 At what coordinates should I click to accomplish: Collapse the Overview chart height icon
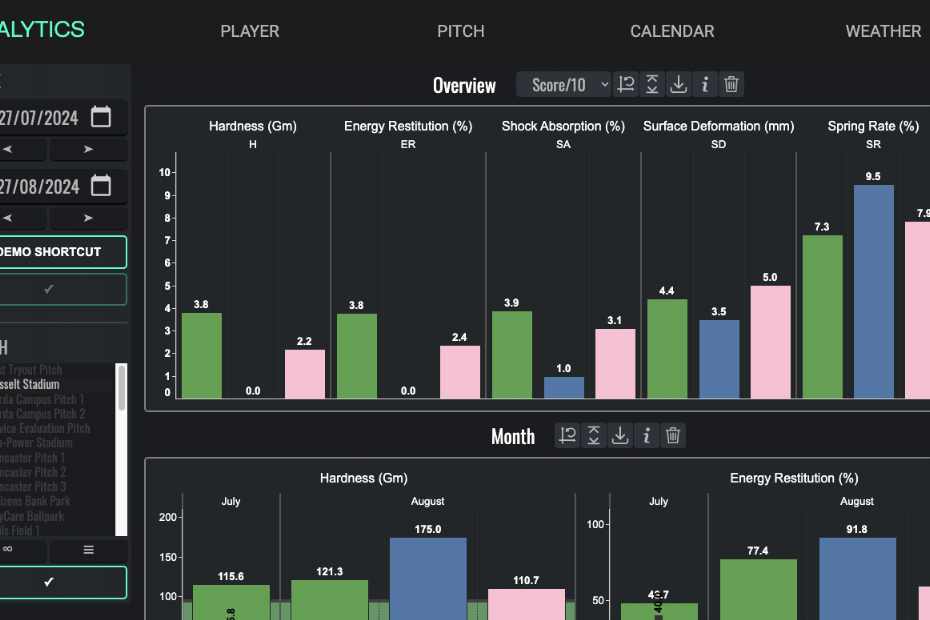[652, 84]
